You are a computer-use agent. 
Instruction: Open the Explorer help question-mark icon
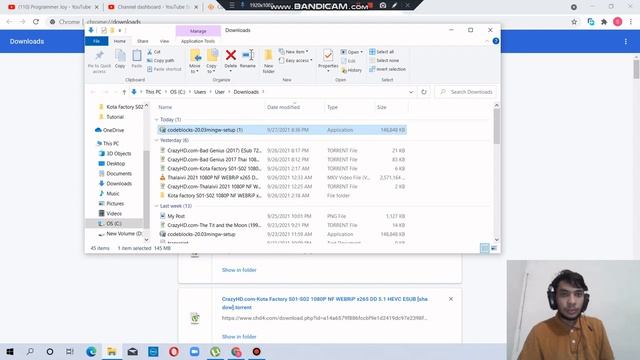pyautogui.click(x=496, y=41)
